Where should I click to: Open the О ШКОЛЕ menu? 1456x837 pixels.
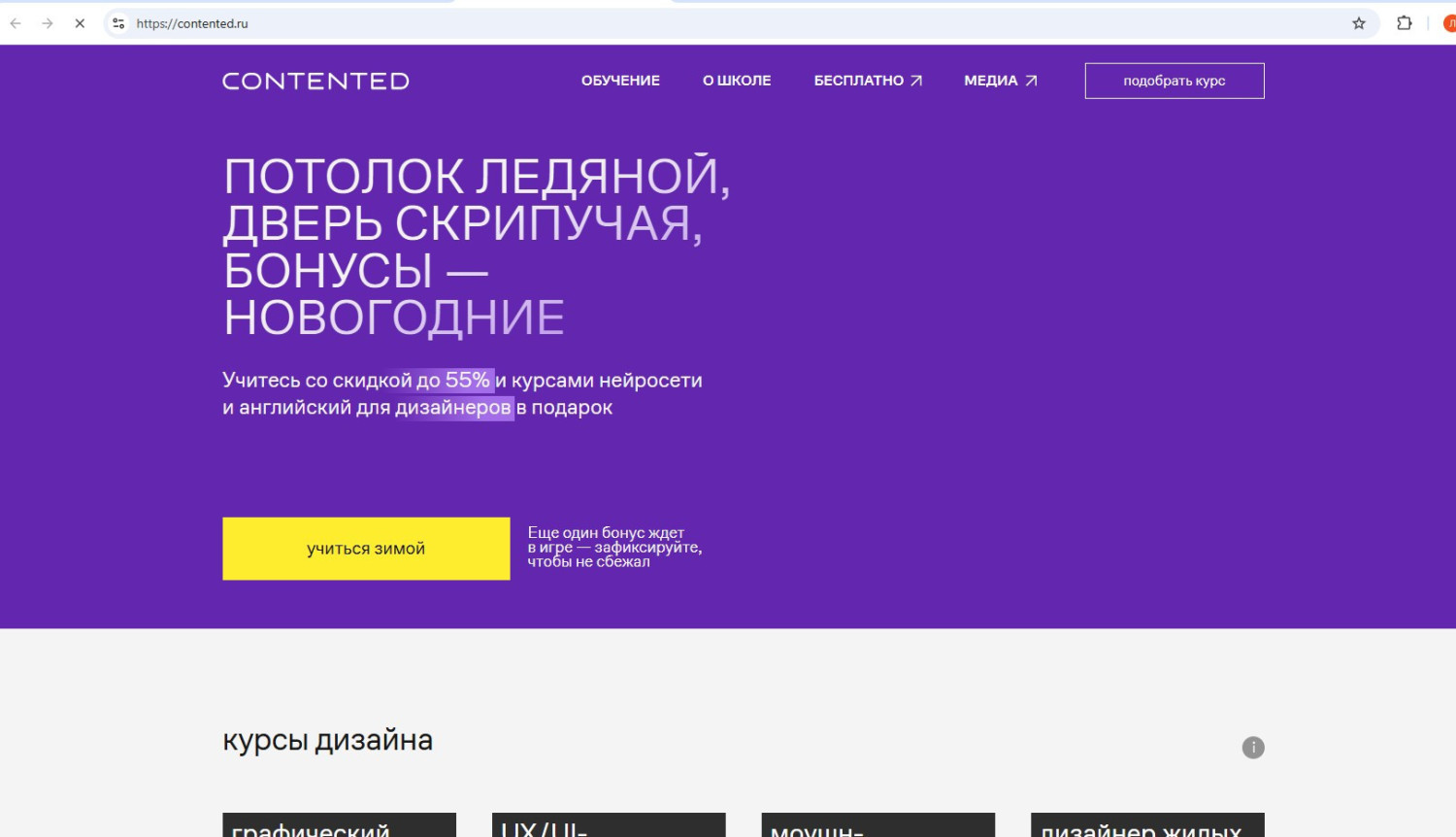pyautogui.click(x=737, y=81)
